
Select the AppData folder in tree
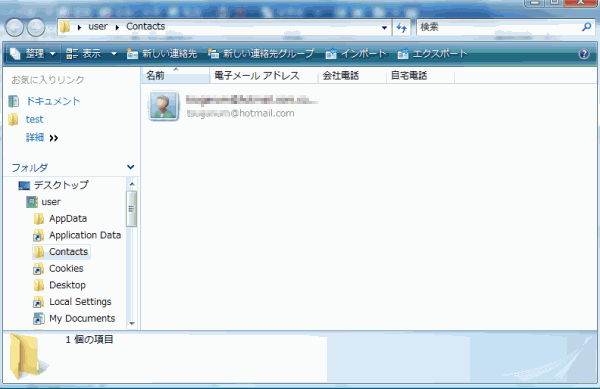coord(68,218)
